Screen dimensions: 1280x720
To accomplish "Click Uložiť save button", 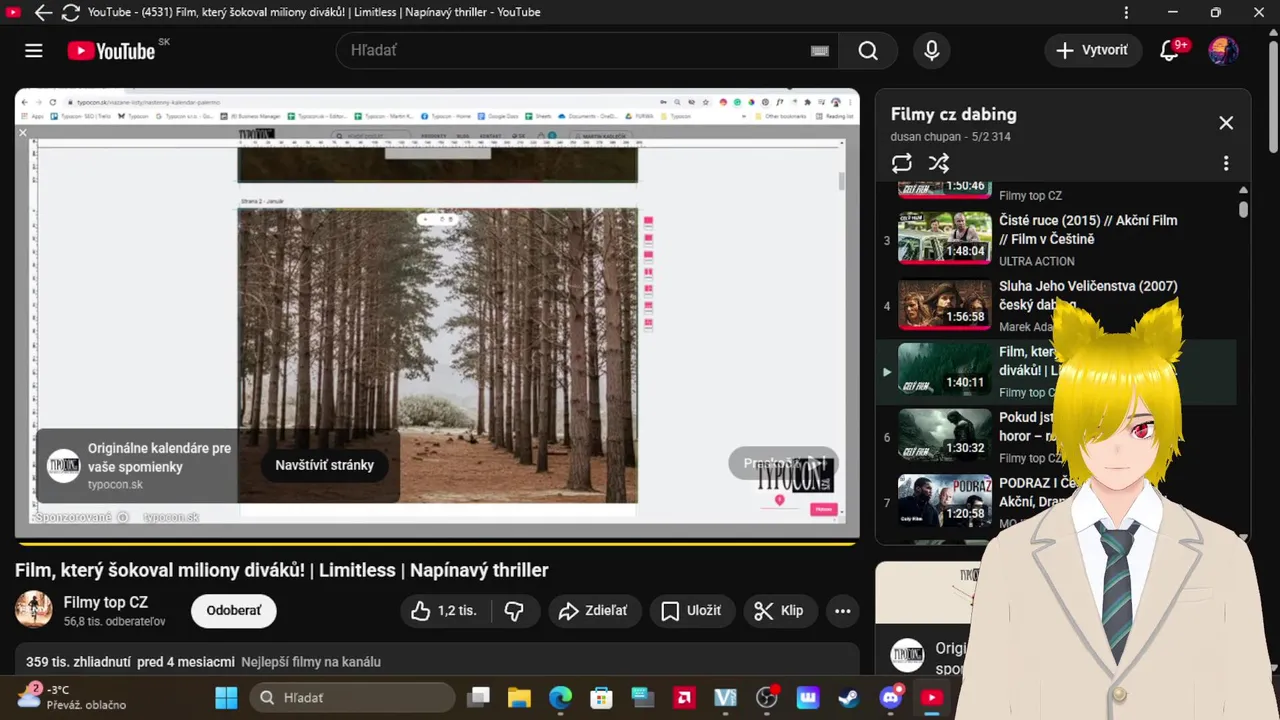I will point(692,610).
